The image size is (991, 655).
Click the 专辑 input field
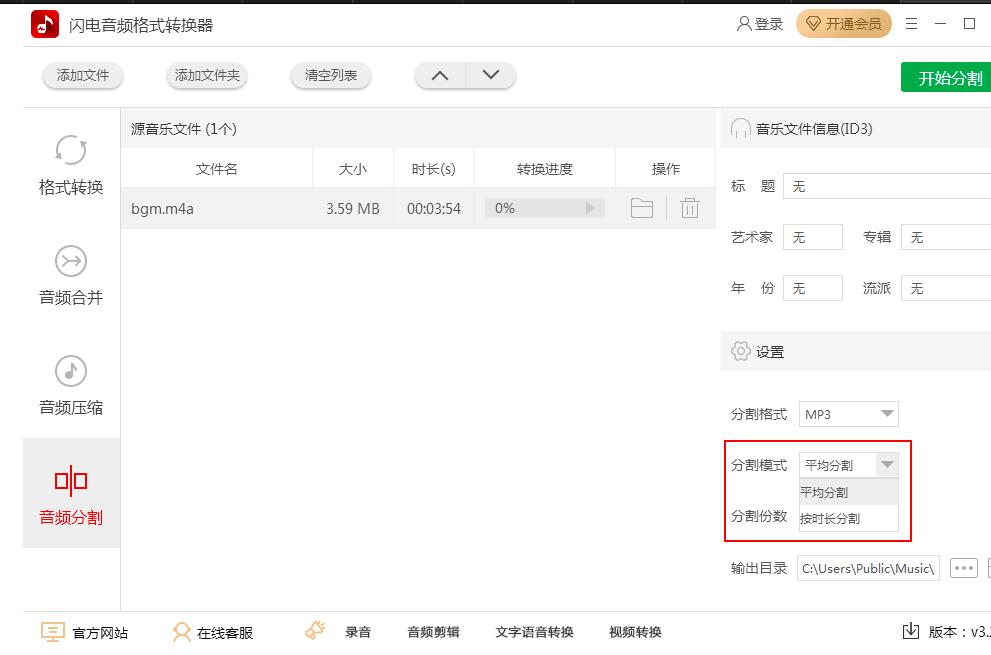coord(945,237)
